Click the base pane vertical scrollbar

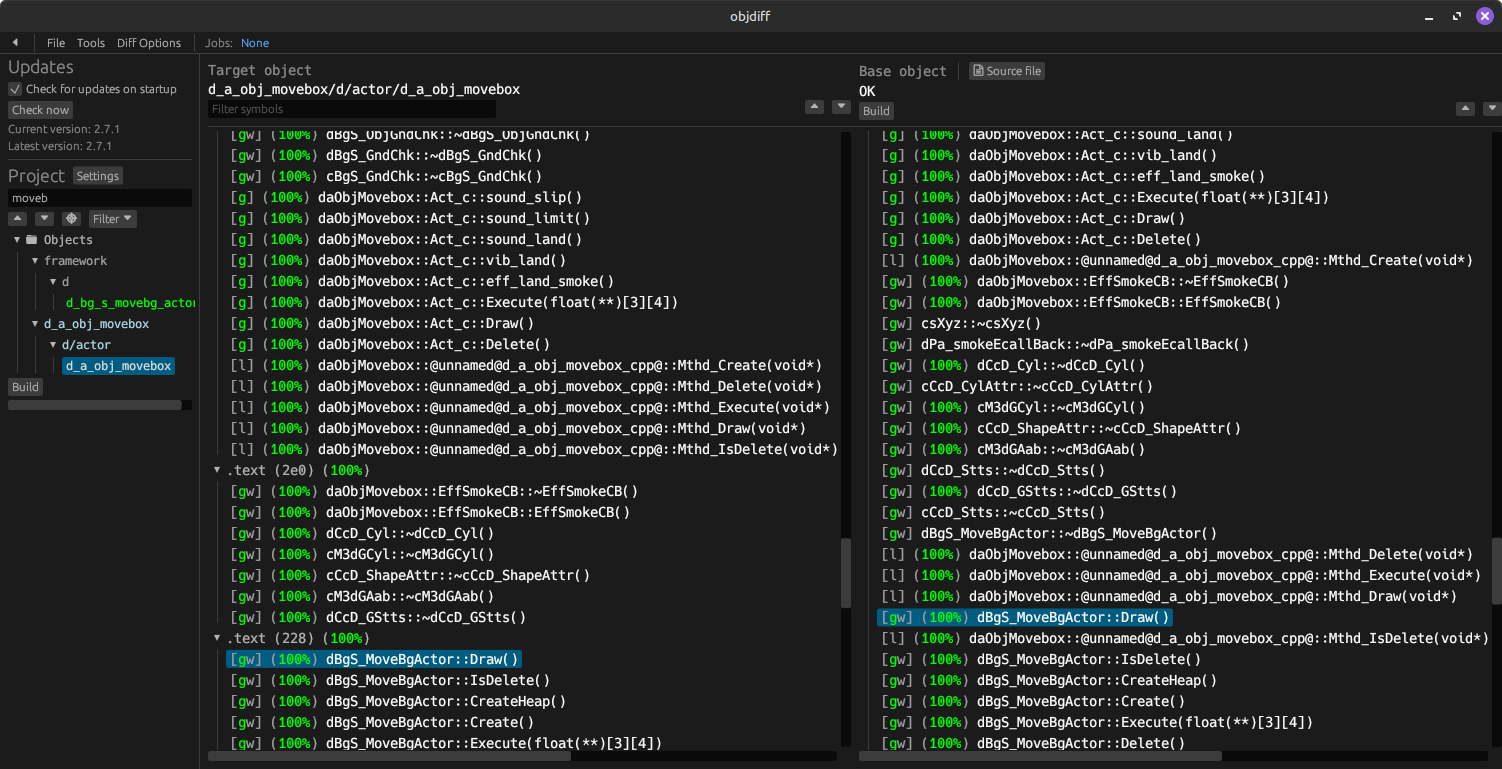1497,571
